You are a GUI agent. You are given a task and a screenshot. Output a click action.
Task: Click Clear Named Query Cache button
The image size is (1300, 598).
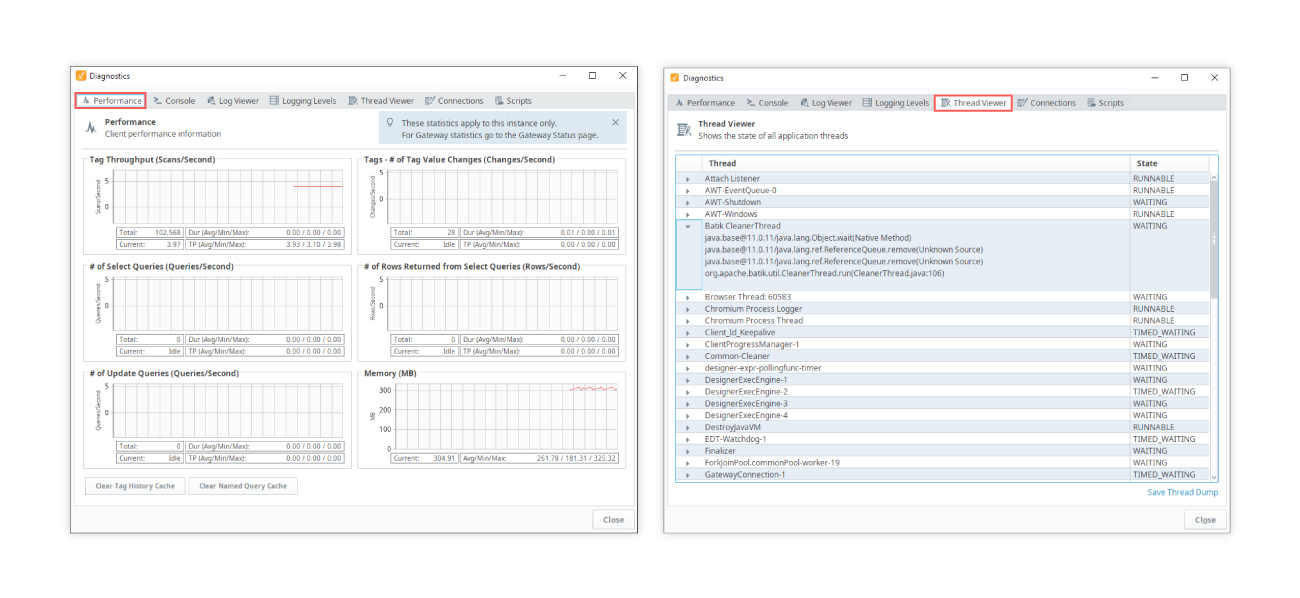243,486
